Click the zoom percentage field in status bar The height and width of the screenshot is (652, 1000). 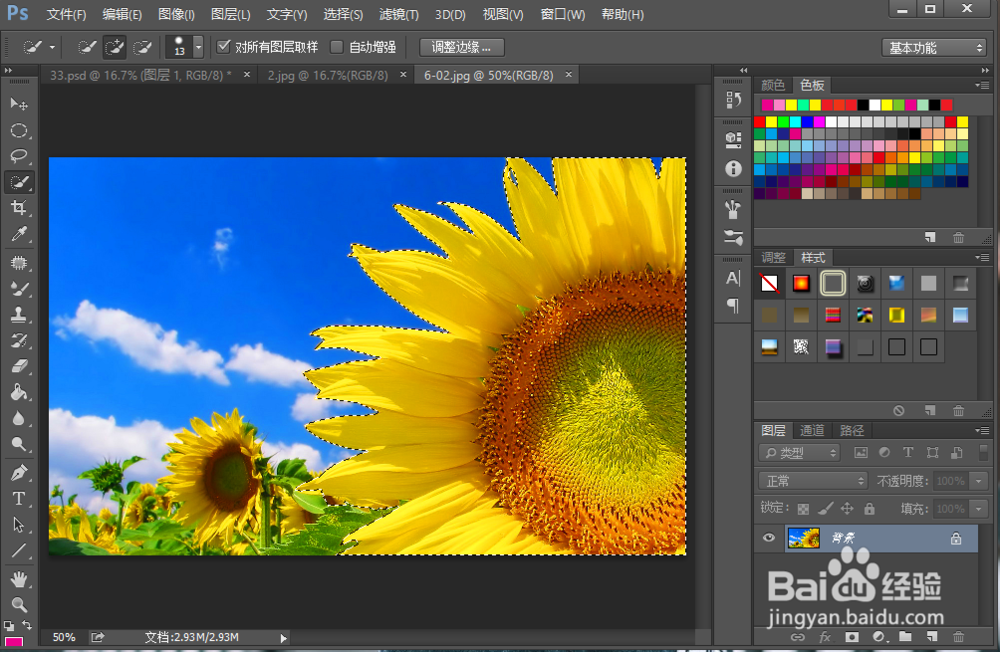coord(64,637)
